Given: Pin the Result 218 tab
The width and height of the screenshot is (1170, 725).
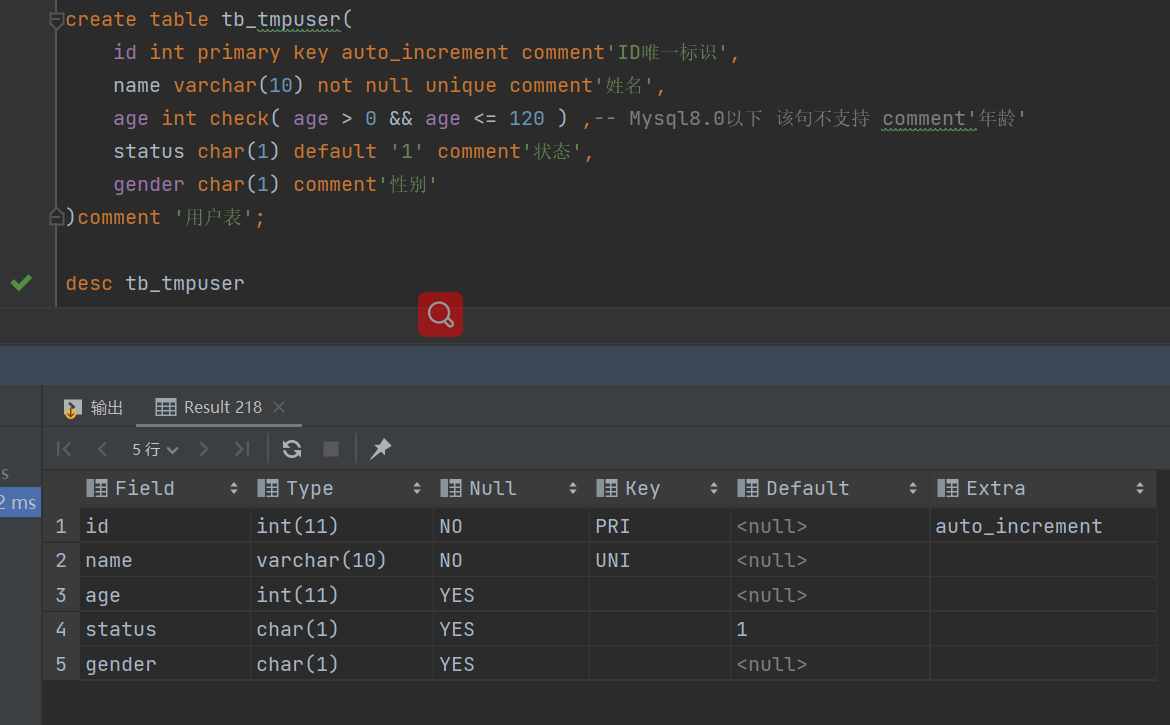Looking at the screenshot, I should (x=380, y=449).
